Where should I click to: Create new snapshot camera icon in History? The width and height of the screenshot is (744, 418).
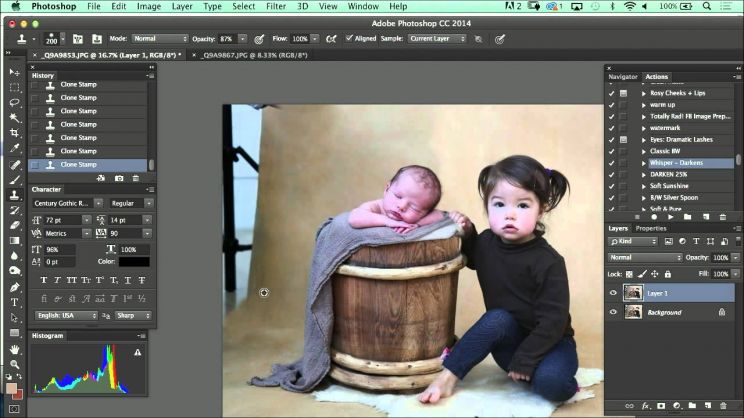tap(119, 178)
